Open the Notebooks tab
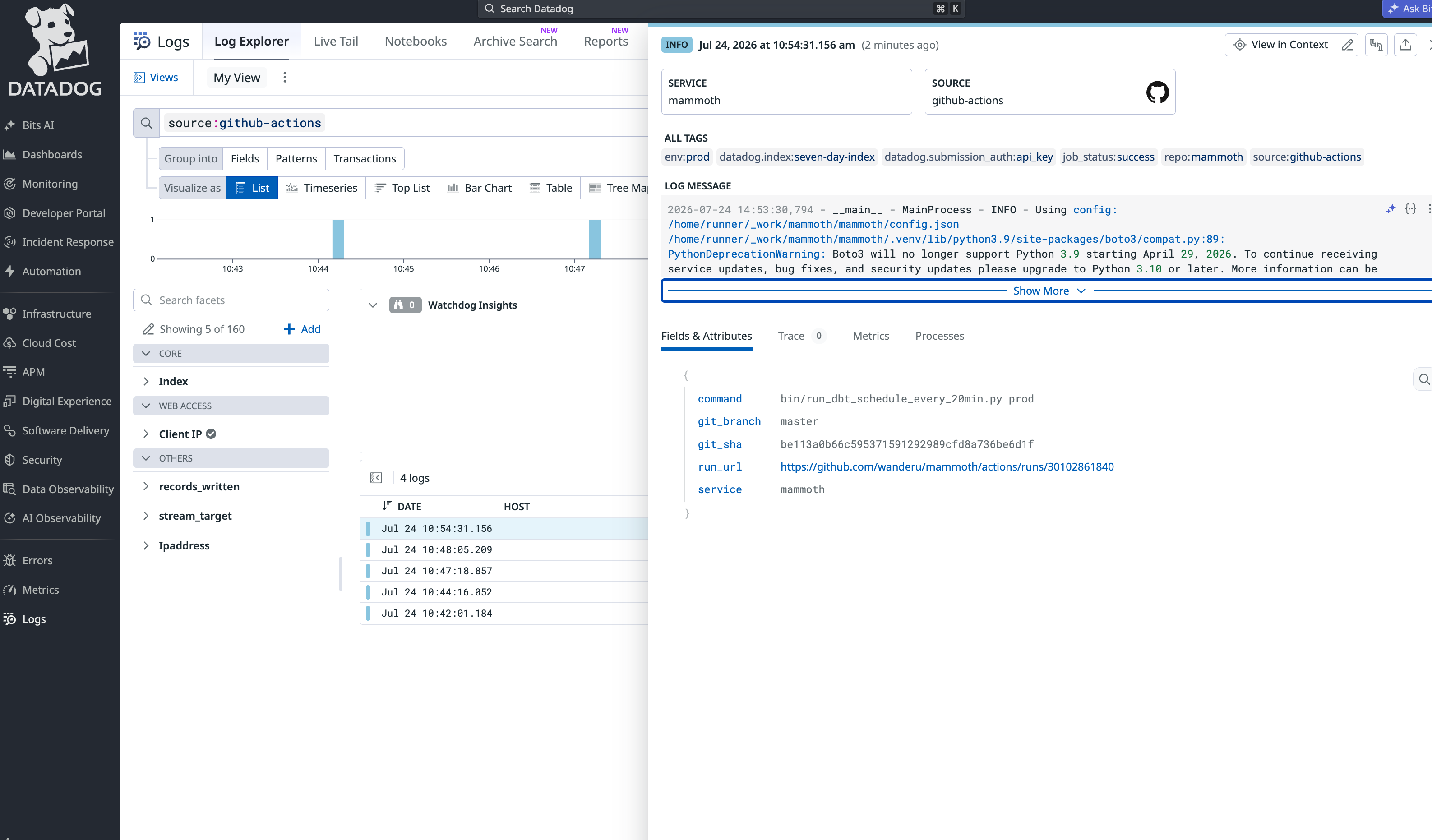Image resolution: width=1432 pixels, height=840 pixels. [x=416, y=42]
